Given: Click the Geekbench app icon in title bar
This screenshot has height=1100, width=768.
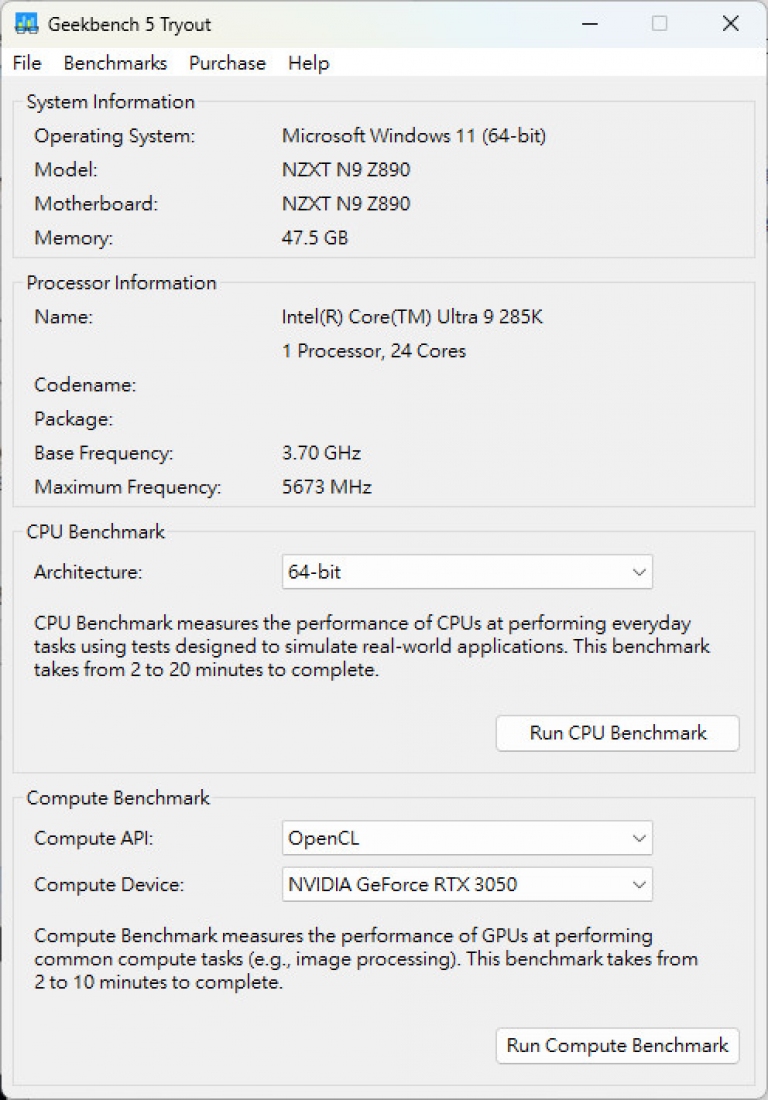Looking at the screenshot, I should (x=26, y=24).
